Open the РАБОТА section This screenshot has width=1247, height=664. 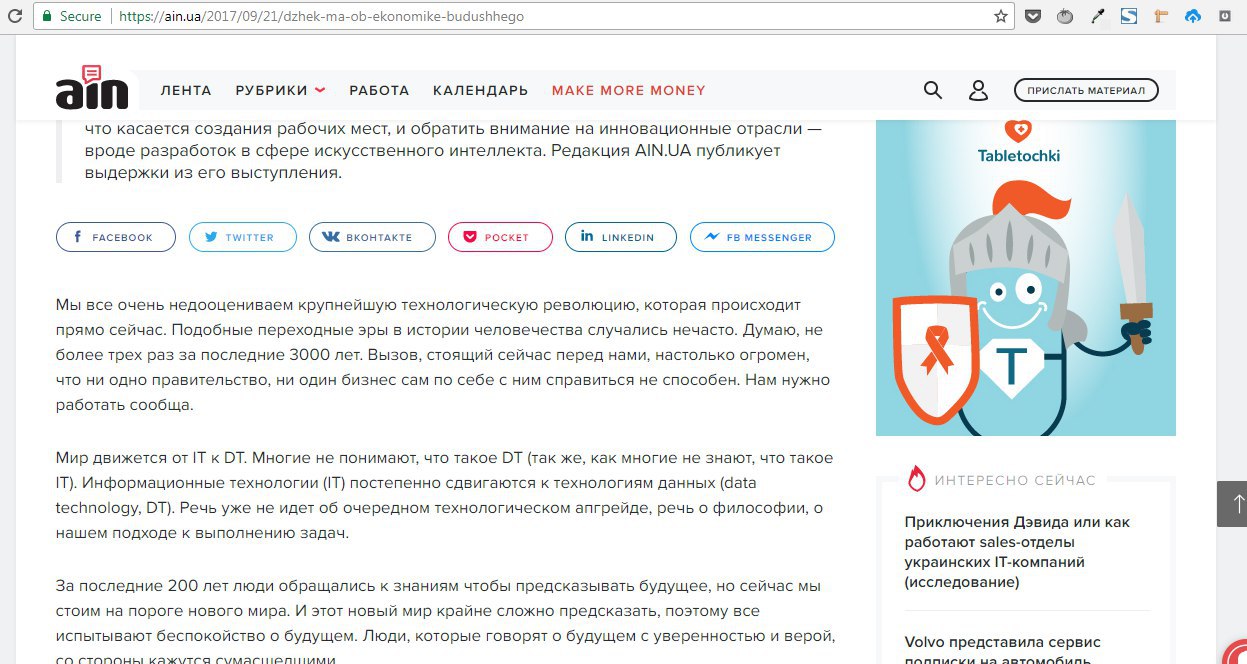[x=379, y=90]
